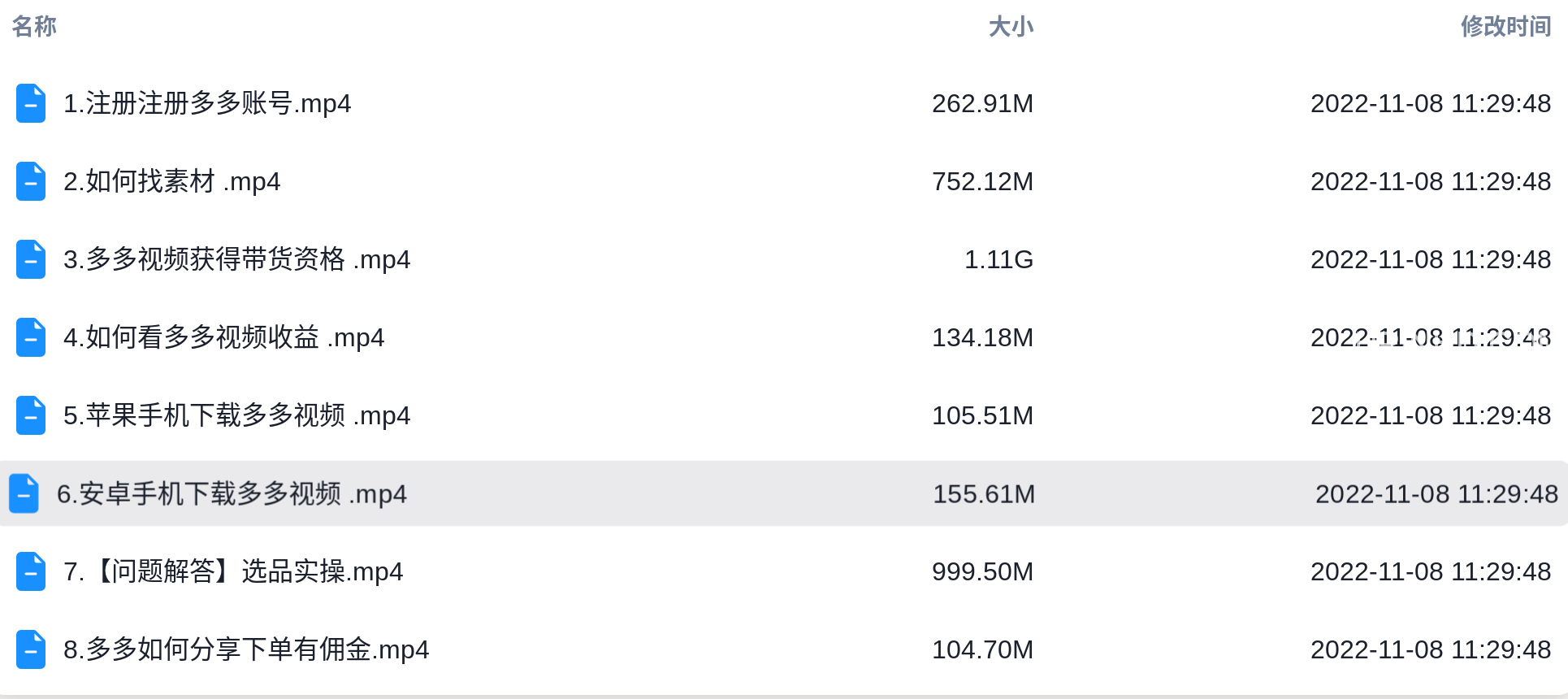Sort list by 修改时间 column header
This screenshot has width=1568, height=699.
pos(1505,26)
